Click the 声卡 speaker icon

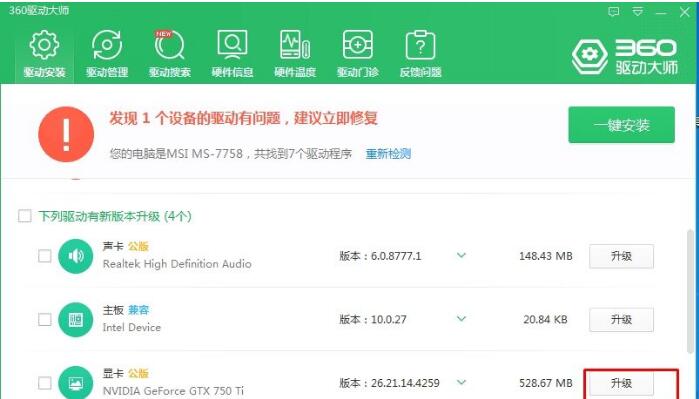(x=75, y=256)
